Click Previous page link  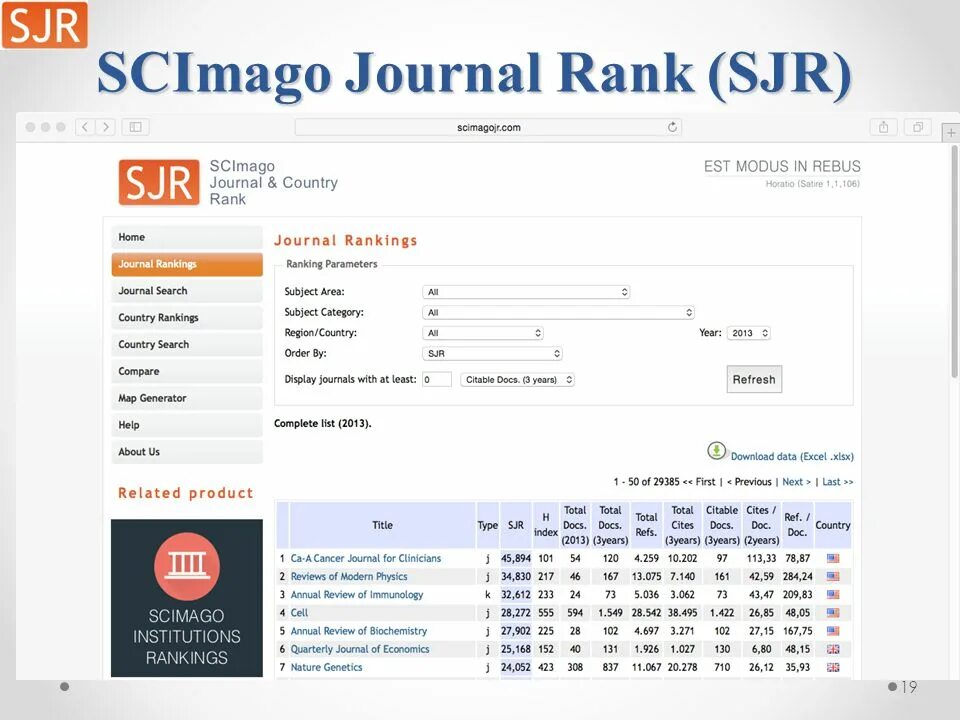click(749, 482)
